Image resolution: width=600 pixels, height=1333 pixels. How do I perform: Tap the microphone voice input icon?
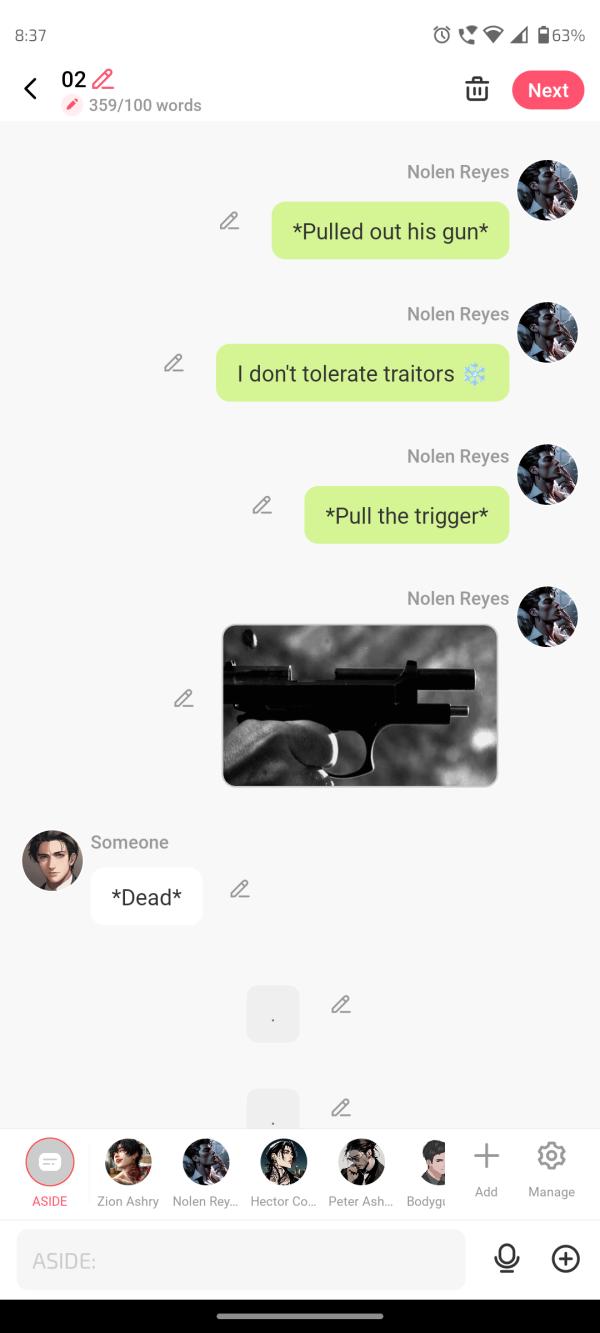[x=507, y=1259]
